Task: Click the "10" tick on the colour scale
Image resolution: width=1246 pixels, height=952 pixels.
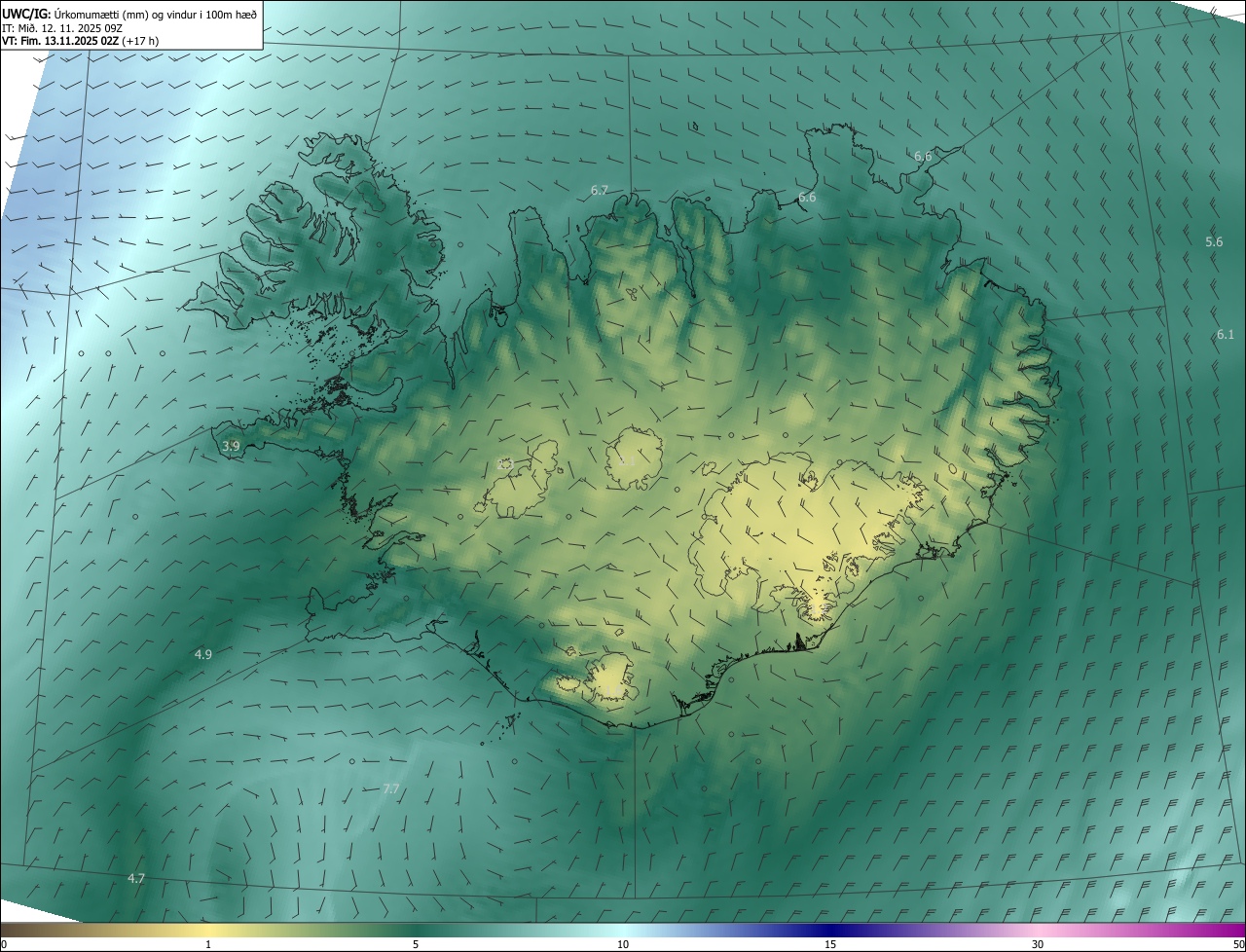Action: pyautogui.click(x=623, y=945)
